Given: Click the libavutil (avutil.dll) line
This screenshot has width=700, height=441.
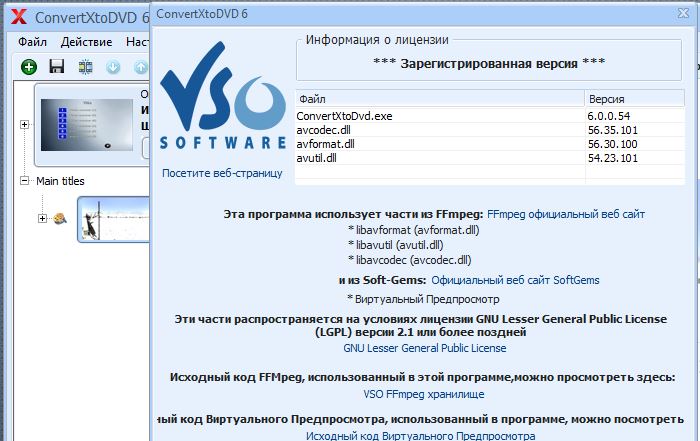Looking at the screenshot, I should 396,245.
